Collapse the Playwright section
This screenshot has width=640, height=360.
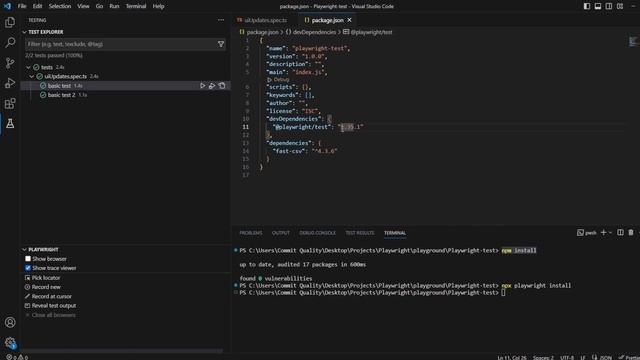point(24,249)
